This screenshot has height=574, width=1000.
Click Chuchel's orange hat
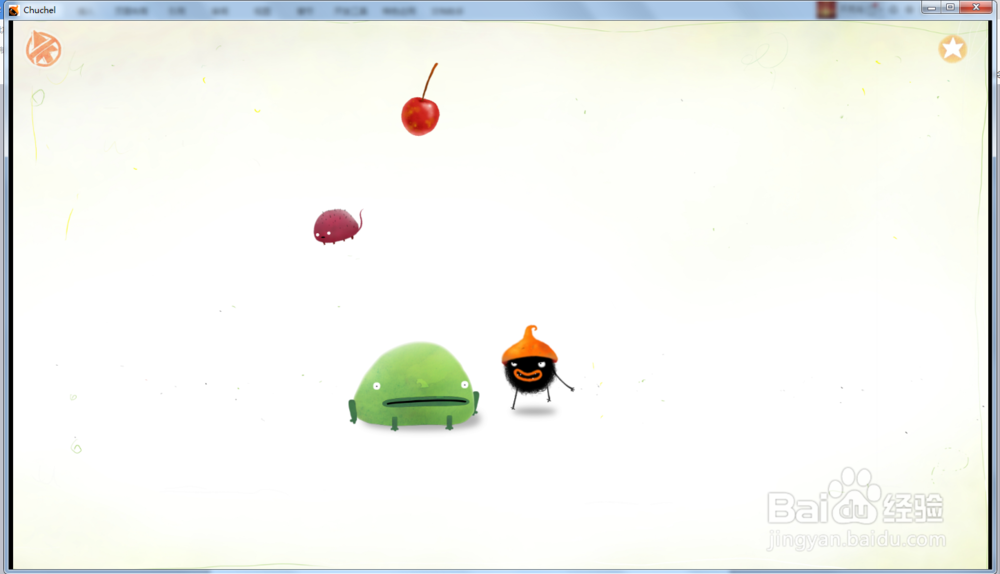click(x=529, y=345)
